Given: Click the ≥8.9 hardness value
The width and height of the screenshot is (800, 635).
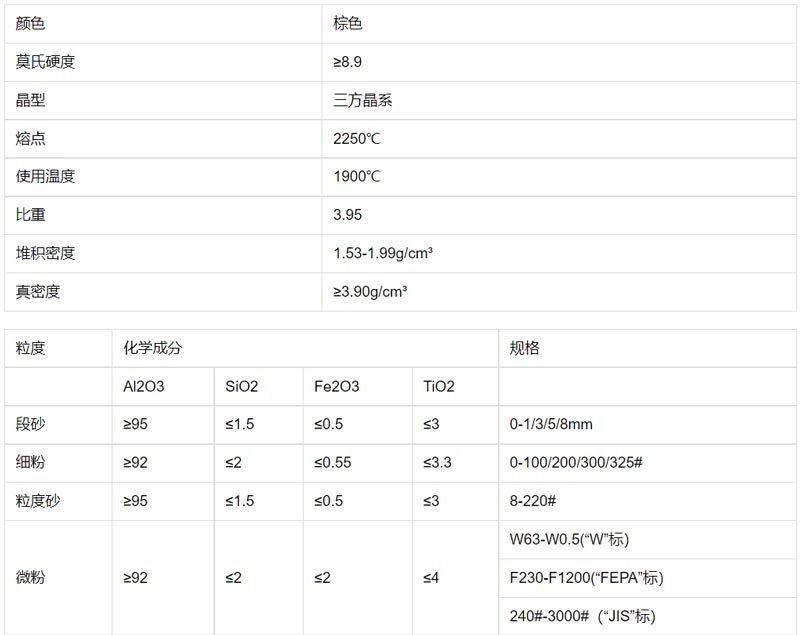Looking at the screenshot, I should (348, 62).
